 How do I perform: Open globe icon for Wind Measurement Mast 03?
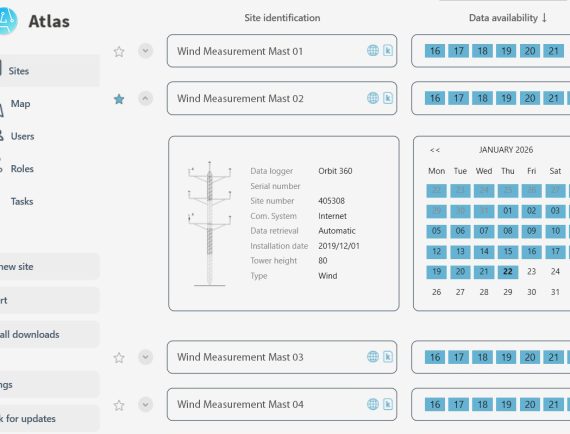(373, 357)
